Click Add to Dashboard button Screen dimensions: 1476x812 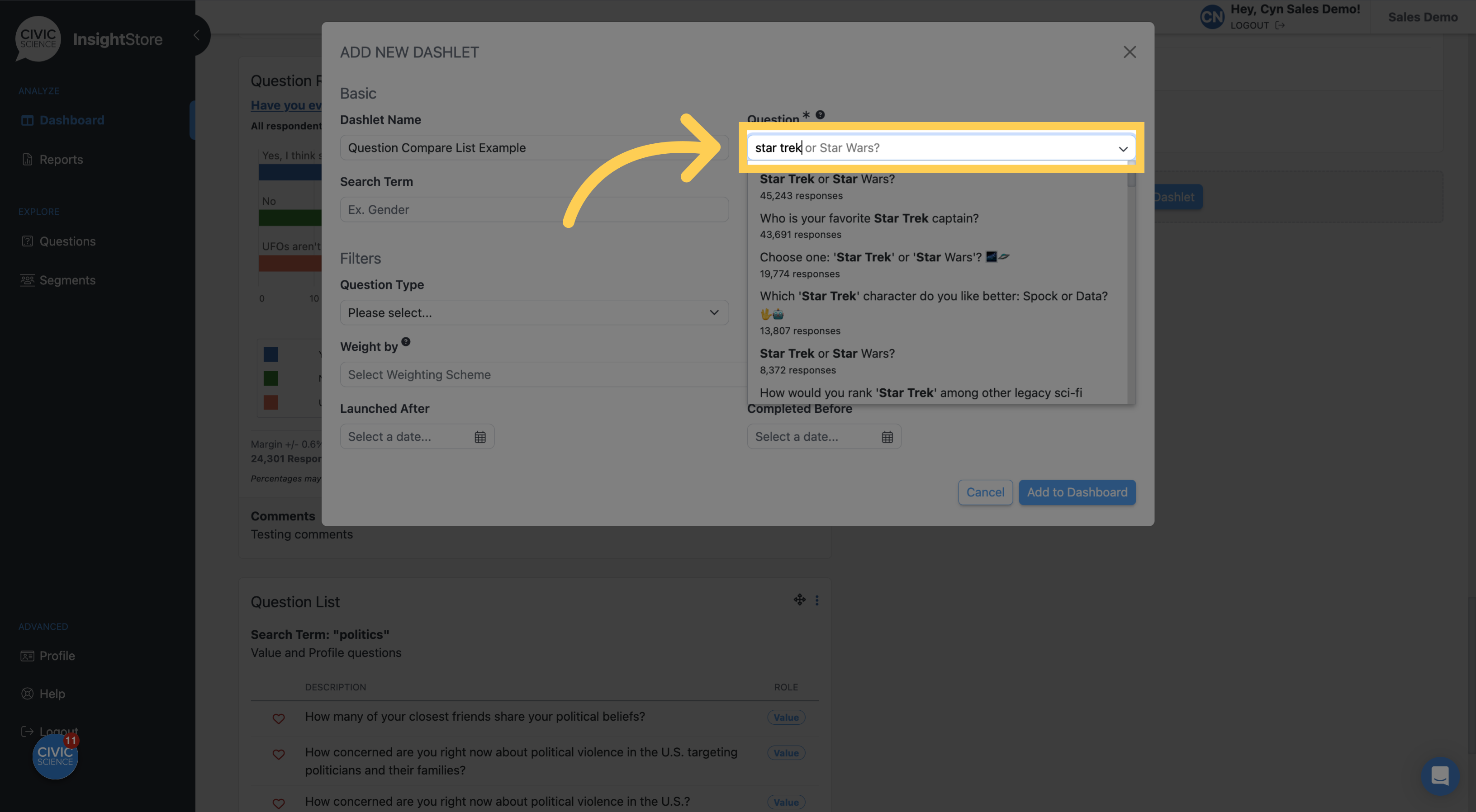point(1077,492)
